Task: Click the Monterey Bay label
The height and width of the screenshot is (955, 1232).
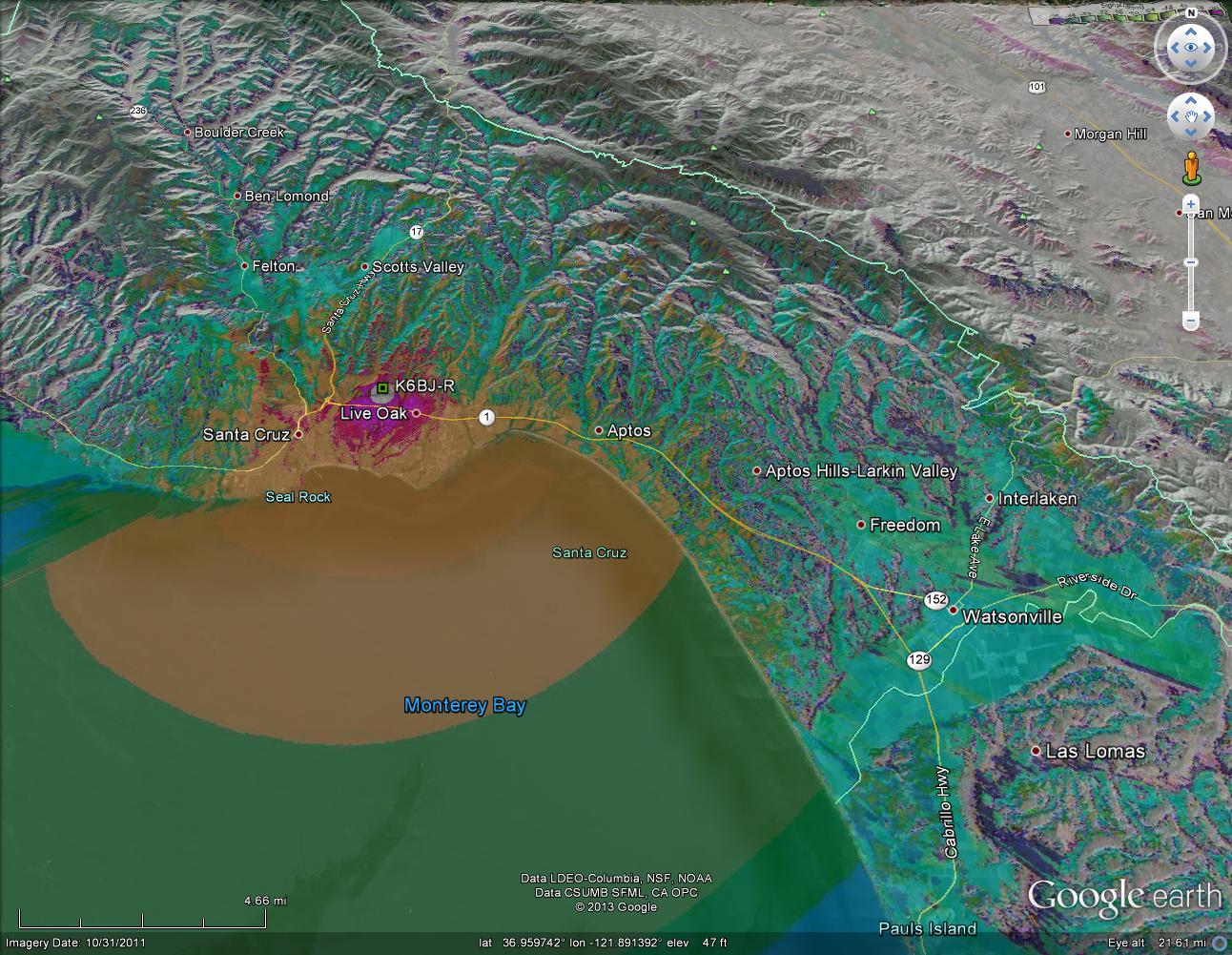Action: coord(464,706)
